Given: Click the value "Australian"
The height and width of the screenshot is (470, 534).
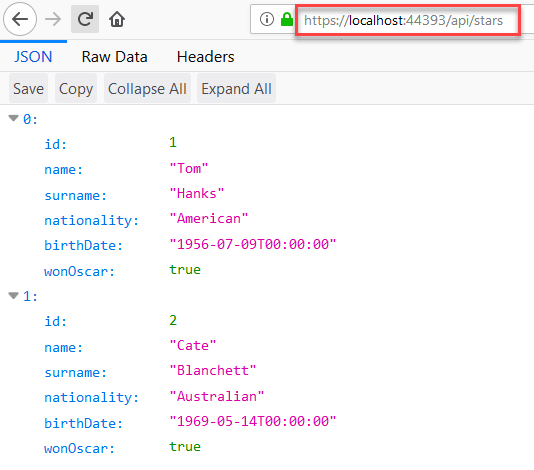Looking at the screenshot, I should [217, 396].
